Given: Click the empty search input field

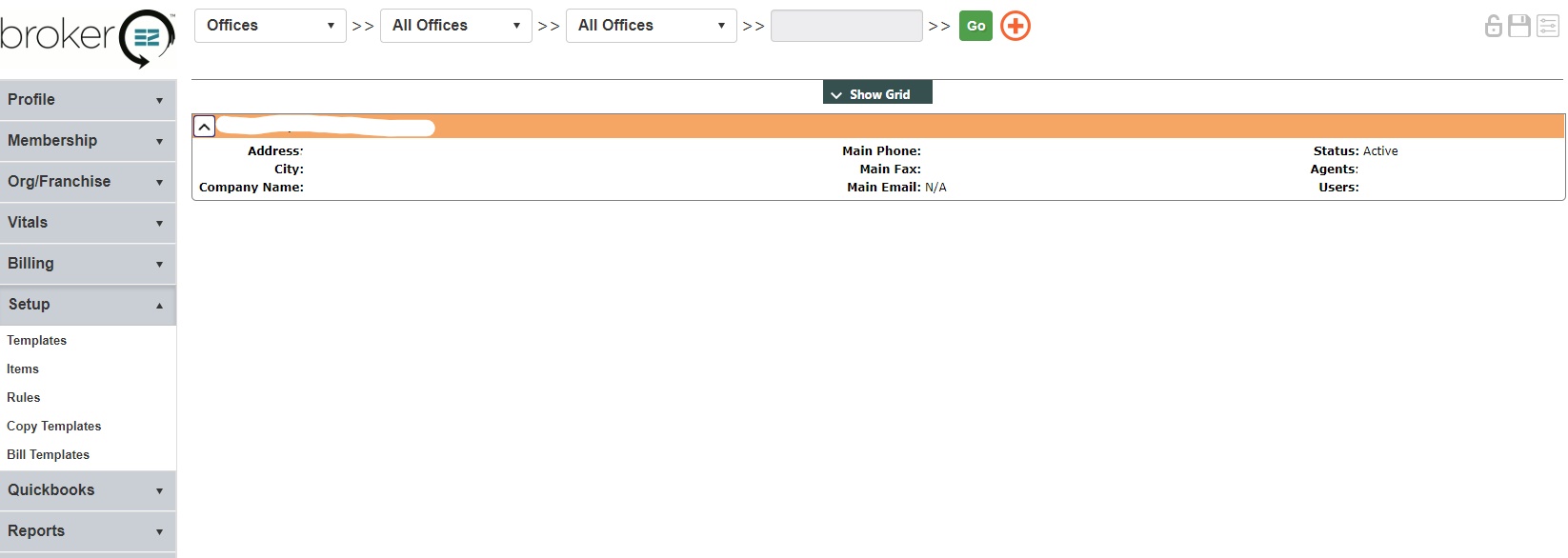Looking at the screenshot, I should [846, 26].
